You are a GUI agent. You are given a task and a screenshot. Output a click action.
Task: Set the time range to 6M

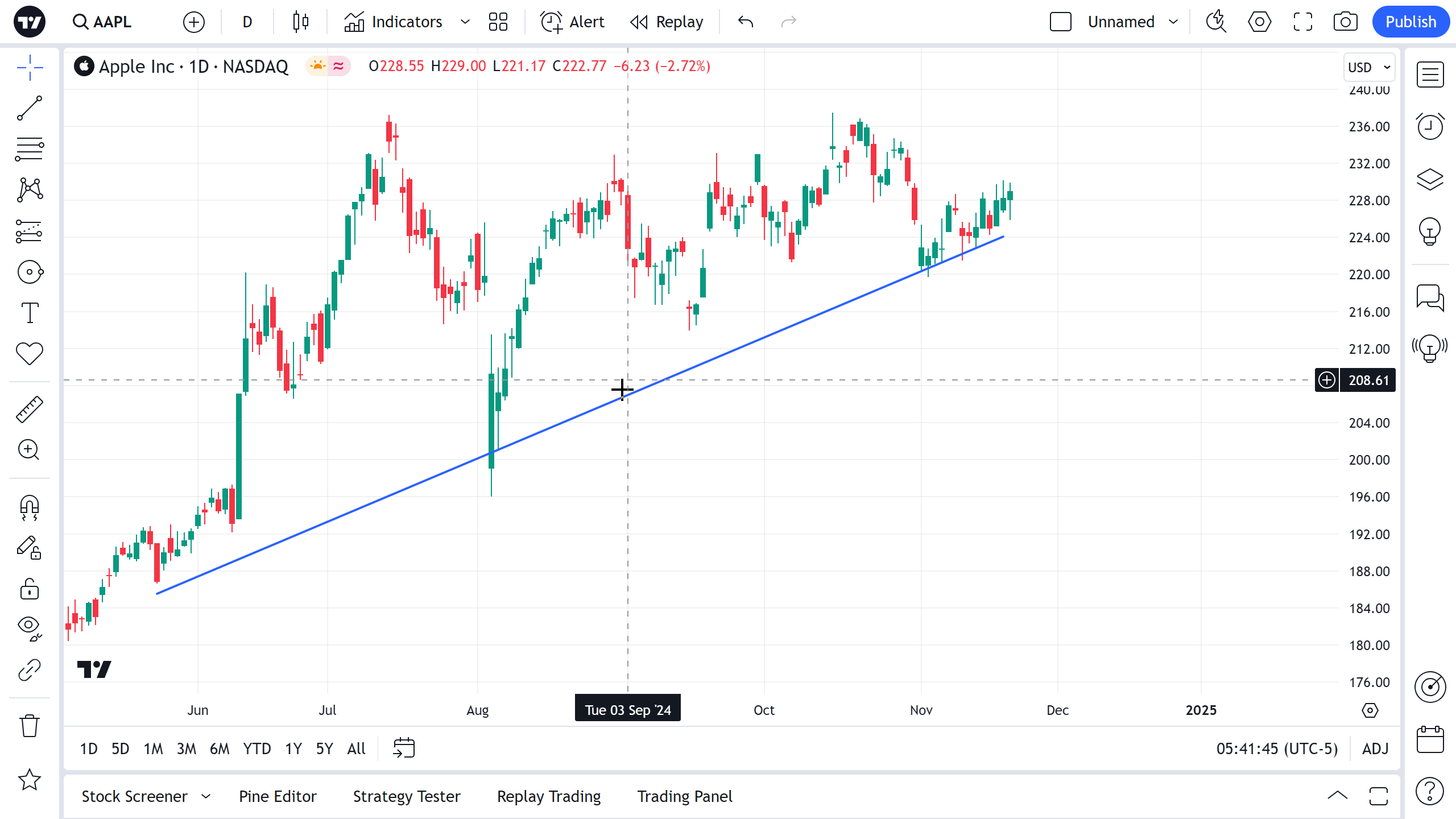point(220,748)
